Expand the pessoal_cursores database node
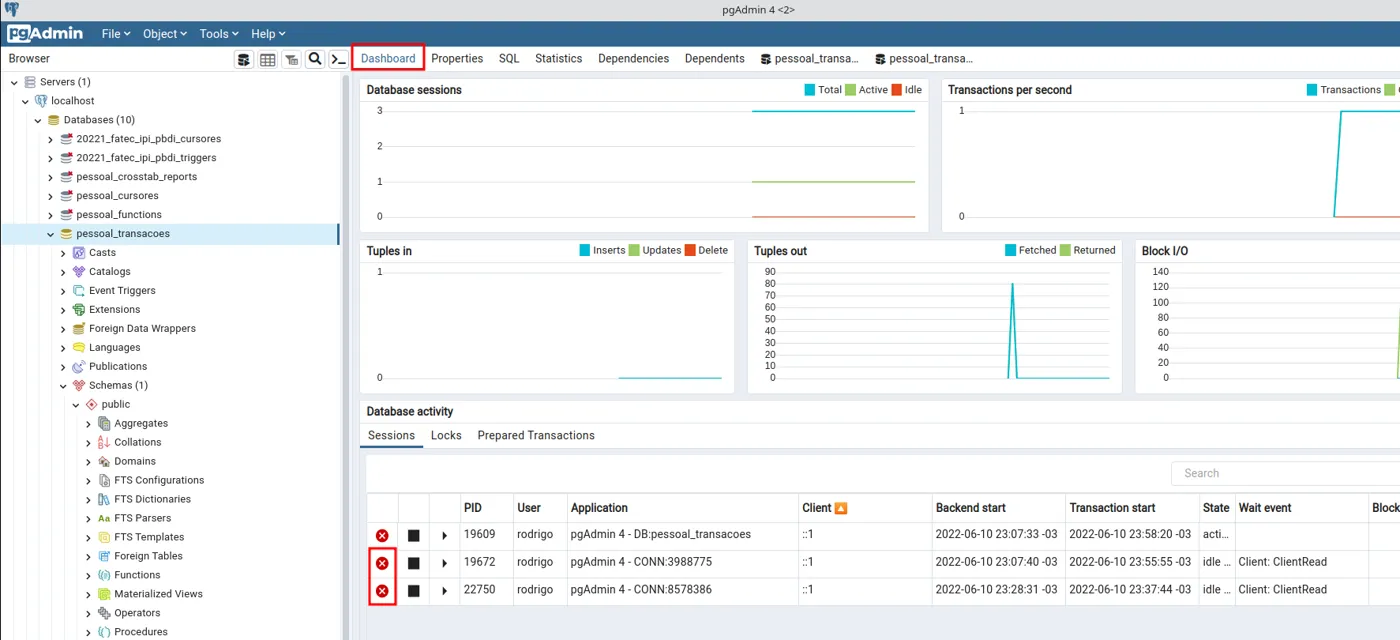Image resolution: width=1400 pixels, height=640 pixels. [51, 196]
